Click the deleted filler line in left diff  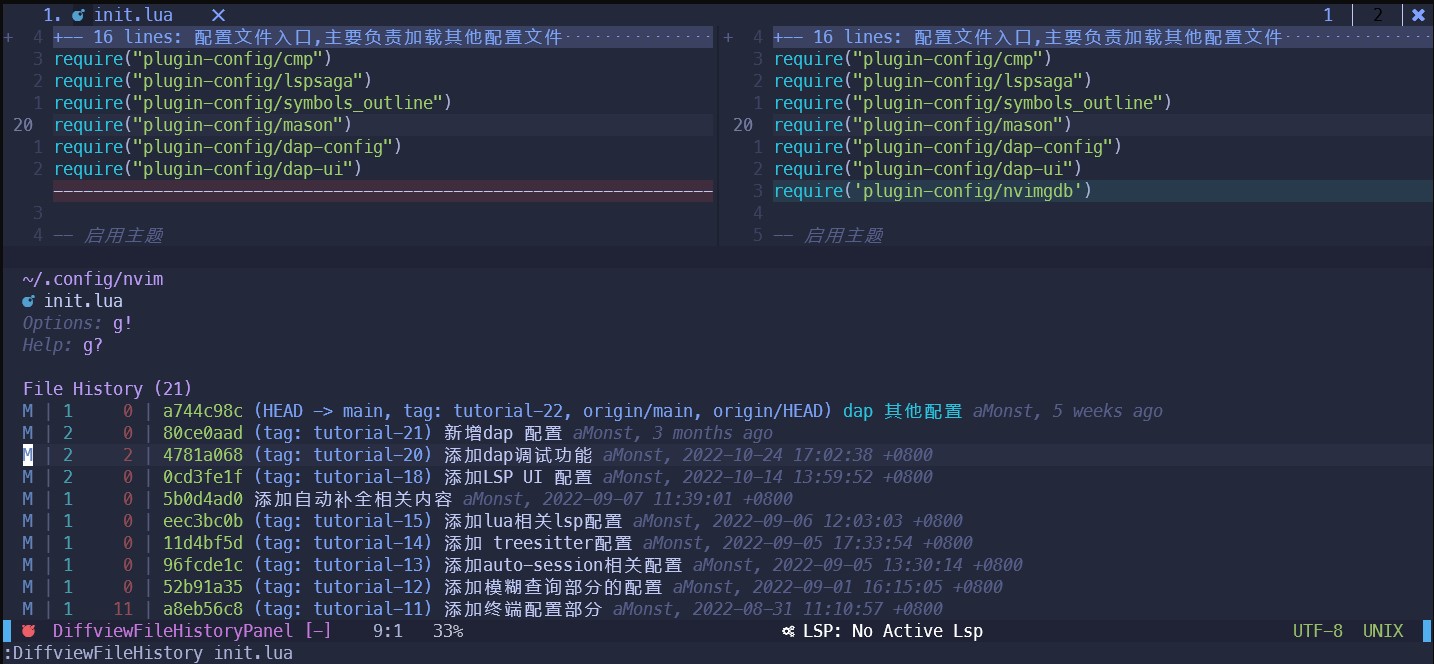pos(382,191)
